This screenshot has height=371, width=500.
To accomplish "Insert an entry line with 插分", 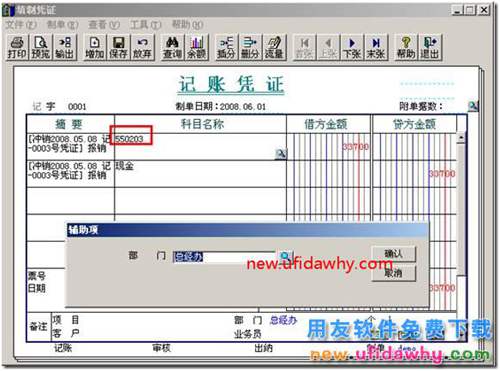I will coord(226,47).
